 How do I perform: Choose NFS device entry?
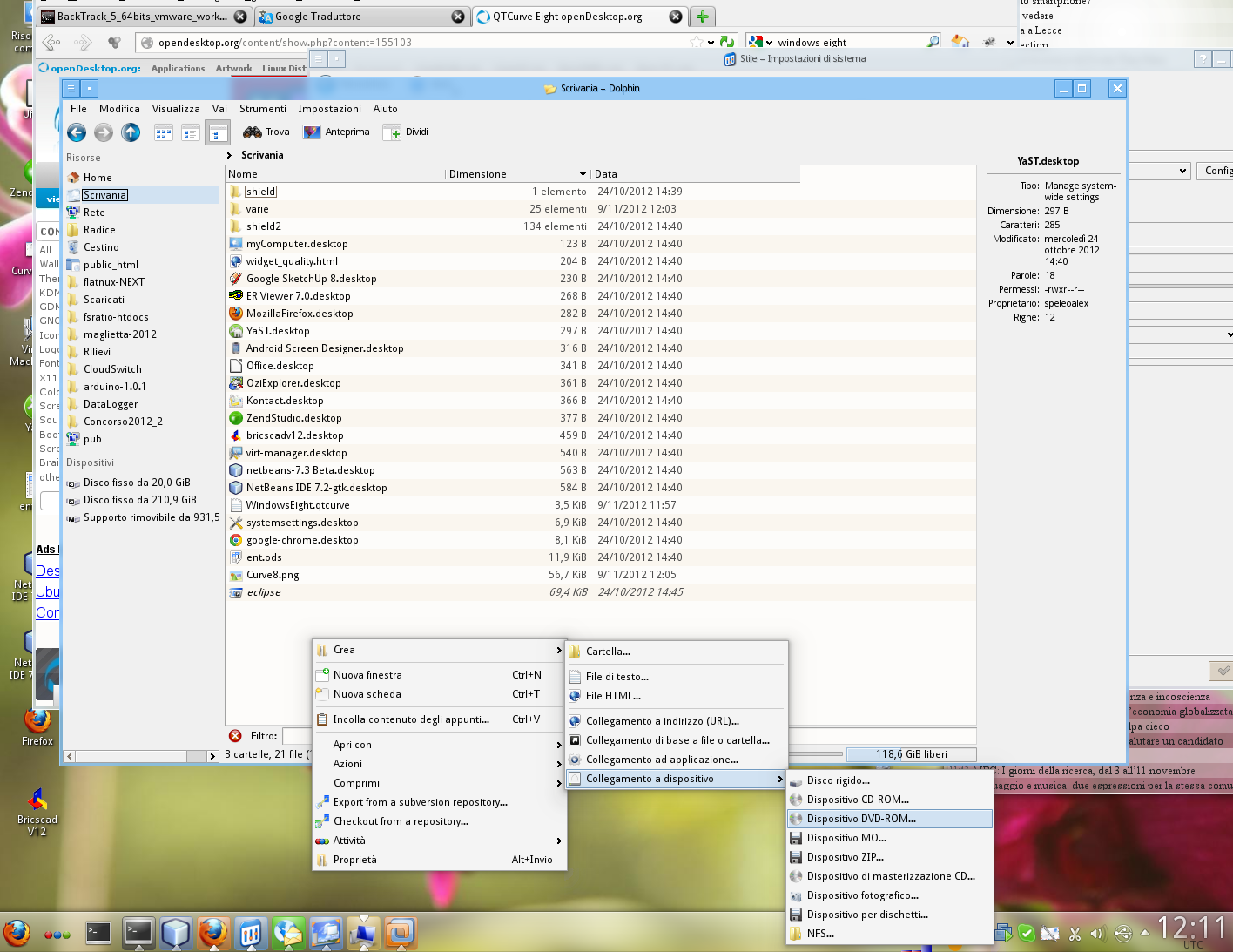[889, 934]
